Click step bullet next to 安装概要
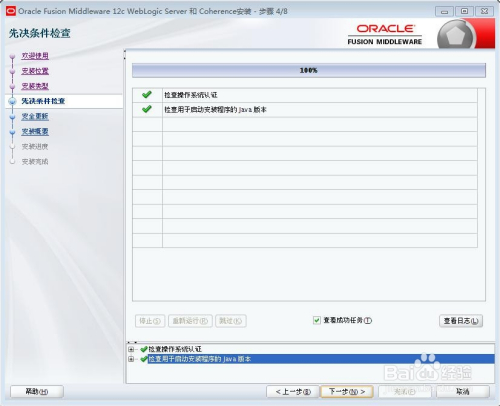500x406 pixels. tap(13, 132)
